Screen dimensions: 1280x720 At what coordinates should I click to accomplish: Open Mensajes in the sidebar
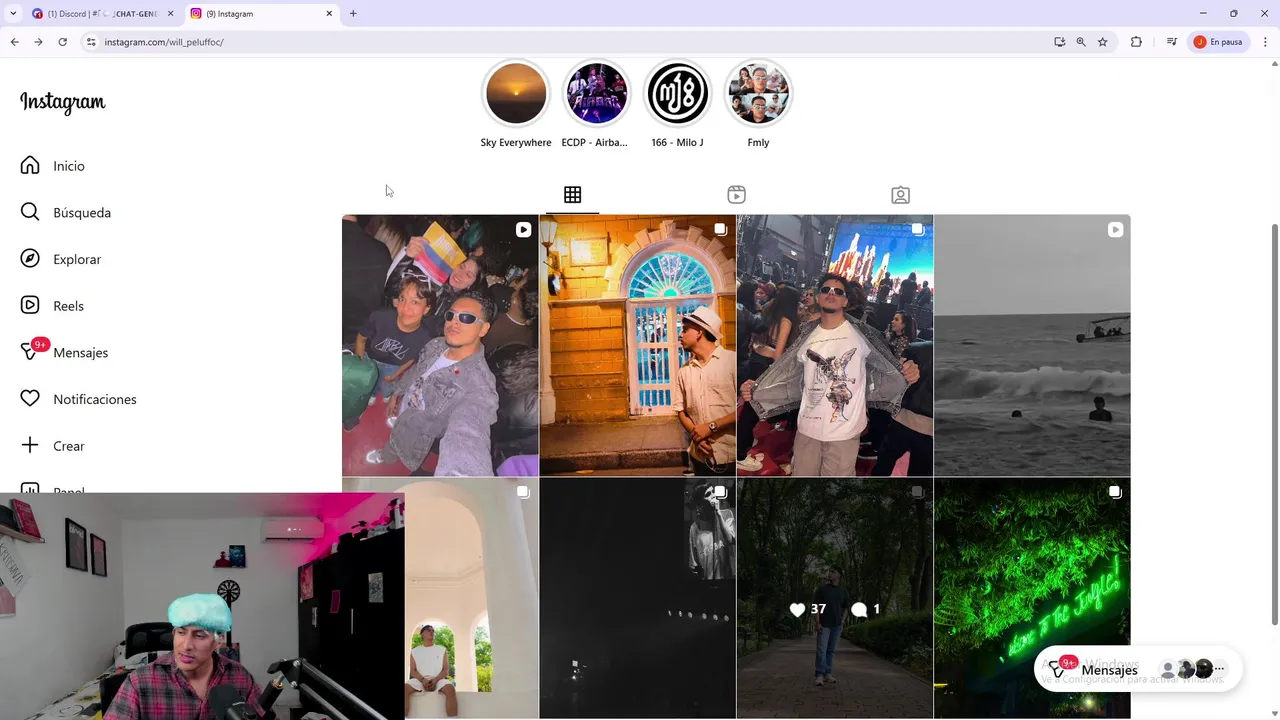64,352
